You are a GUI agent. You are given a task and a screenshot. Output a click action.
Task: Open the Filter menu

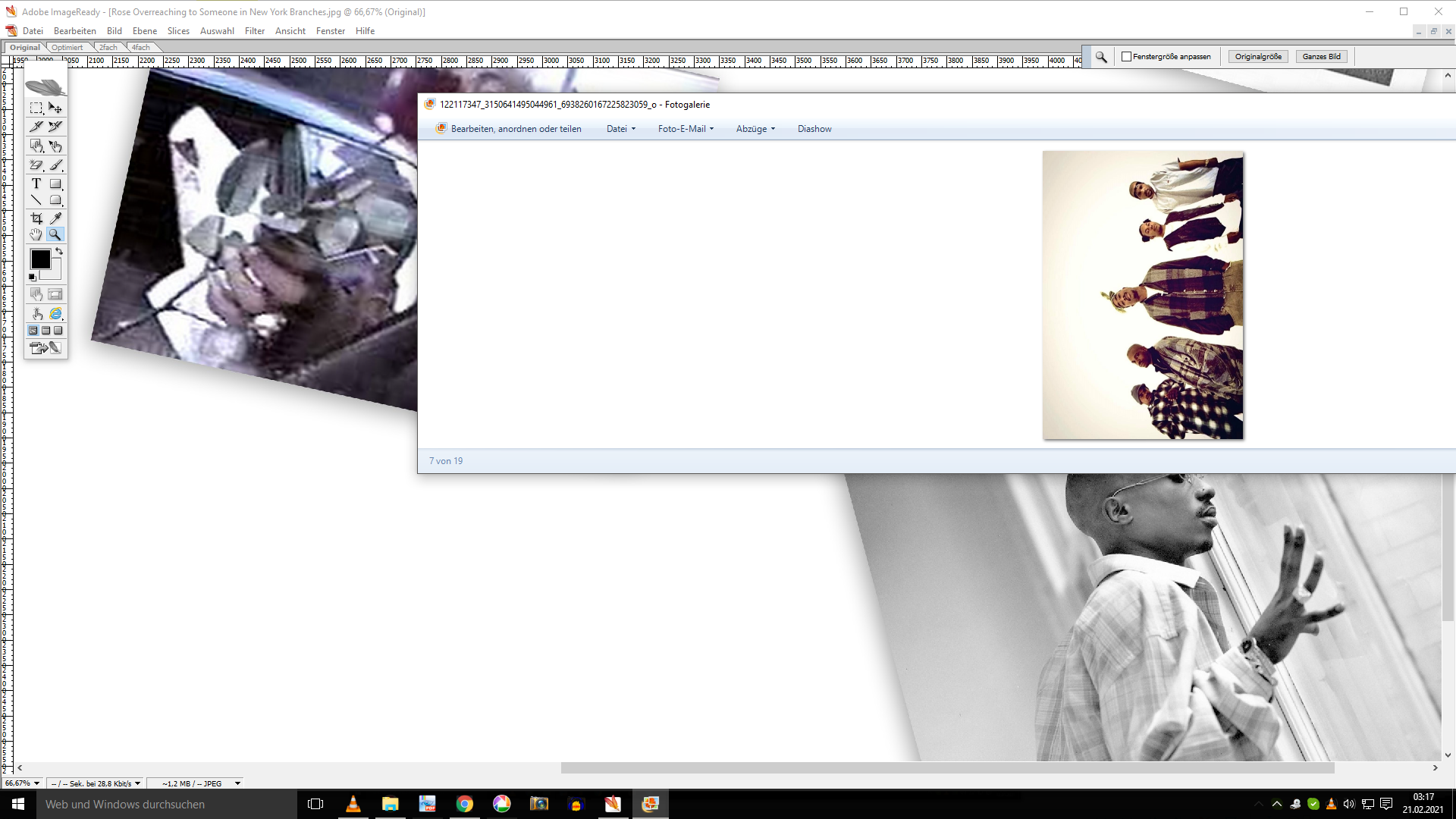click(255, 31)
